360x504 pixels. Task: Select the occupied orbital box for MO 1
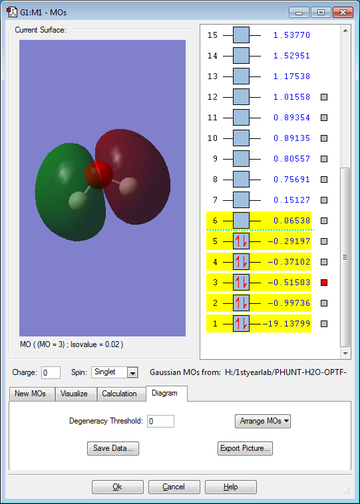(x=241, y=324)
